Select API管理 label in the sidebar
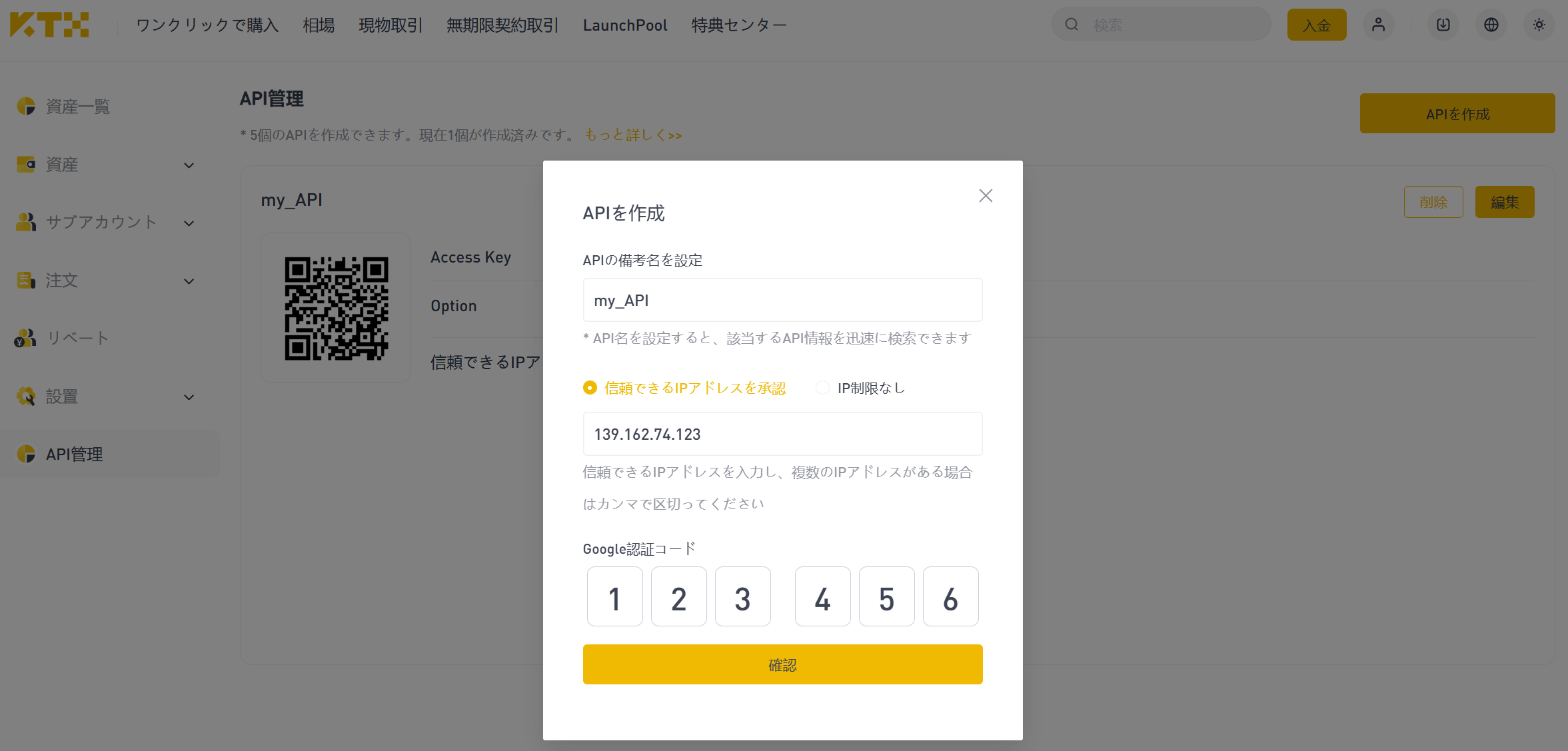1568x751 pixels. point(75,454)
